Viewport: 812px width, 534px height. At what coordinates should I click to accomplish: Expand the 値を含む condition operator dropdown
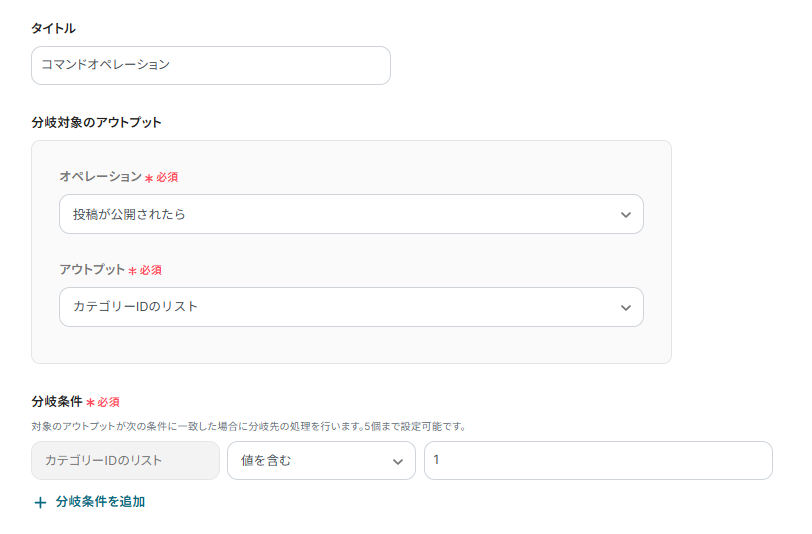click(x=320, y=461)
